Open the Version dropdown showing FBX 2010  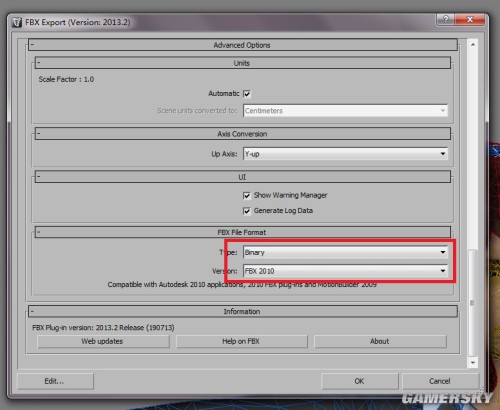[345, 271]
